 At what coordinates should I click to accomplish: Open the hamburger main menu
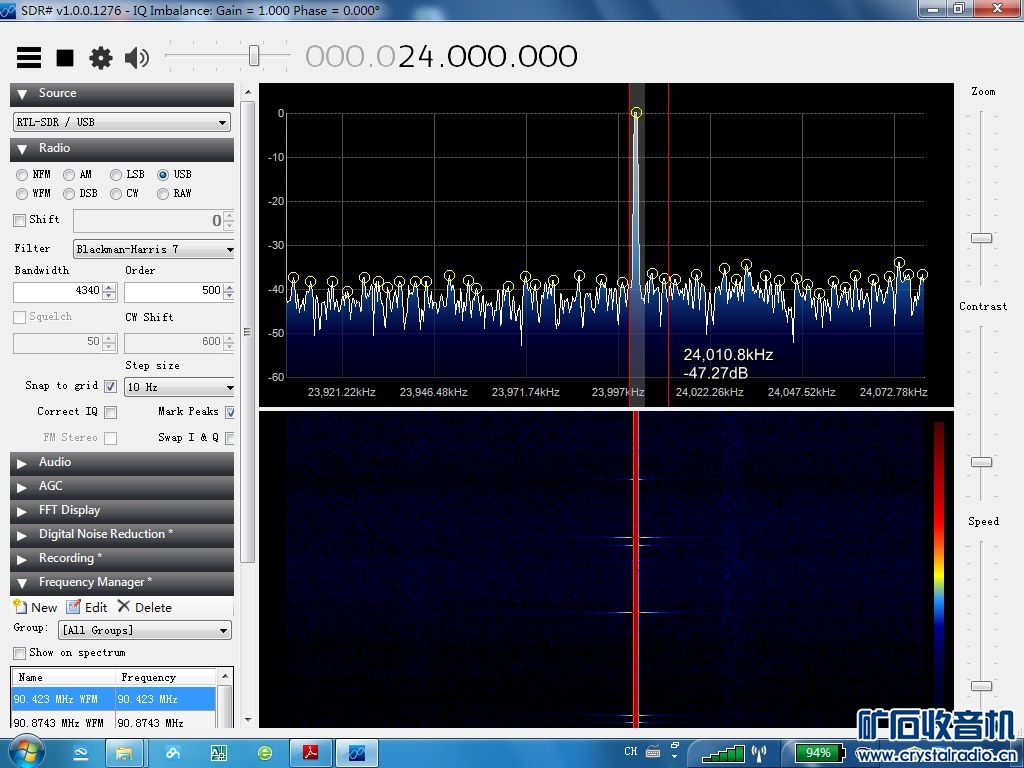[x=29, y=58]
